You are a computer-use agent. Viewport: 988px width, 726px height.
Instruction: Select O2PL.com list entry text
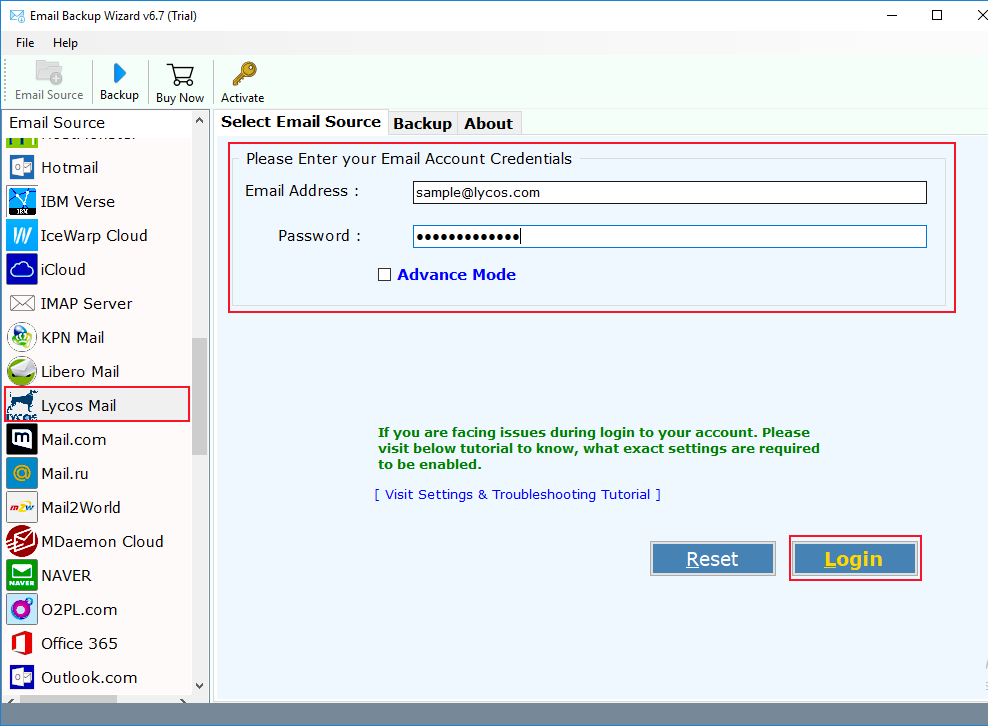(79, 610)
